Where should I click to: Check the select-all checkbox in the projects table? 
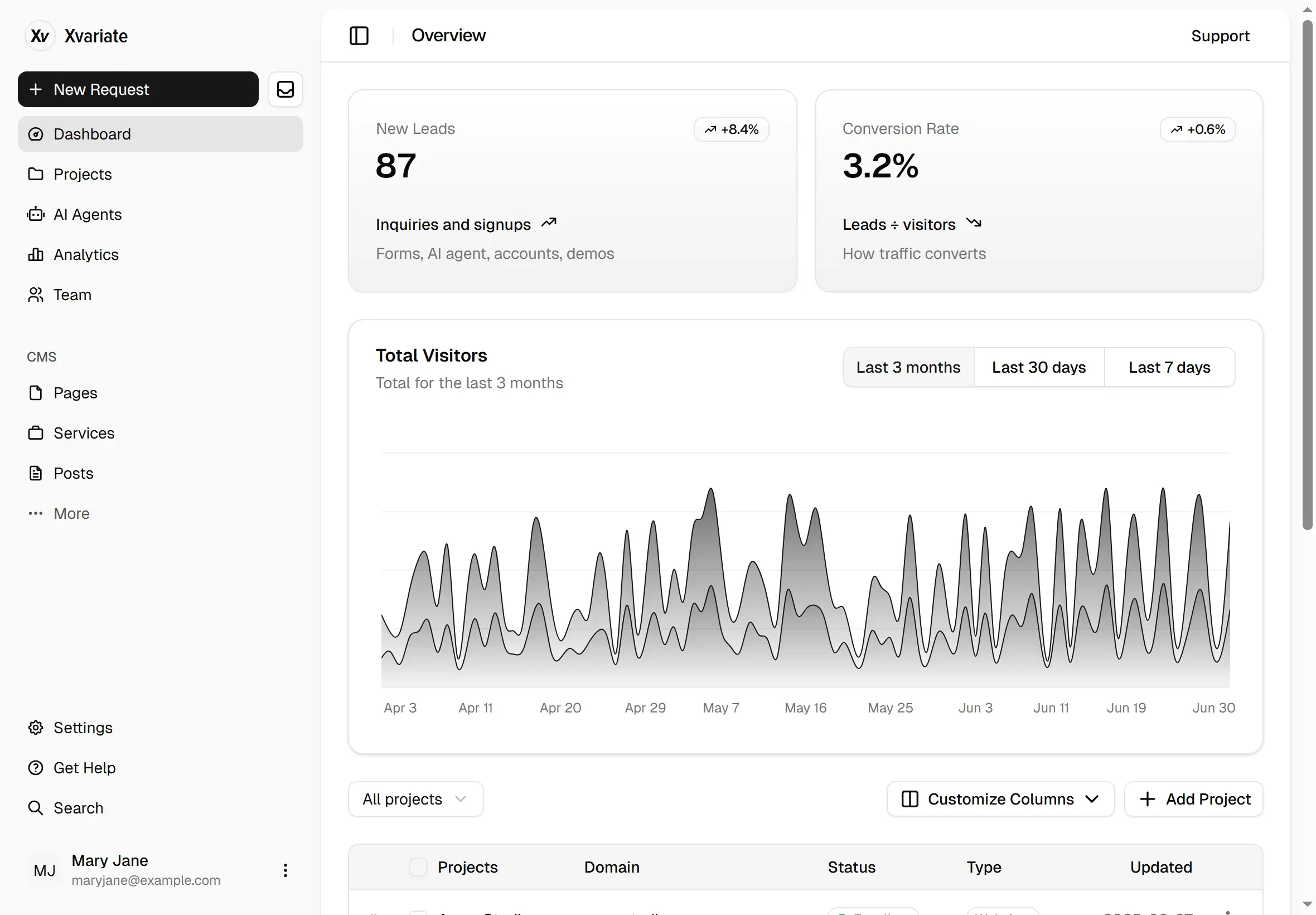(418, 867)
